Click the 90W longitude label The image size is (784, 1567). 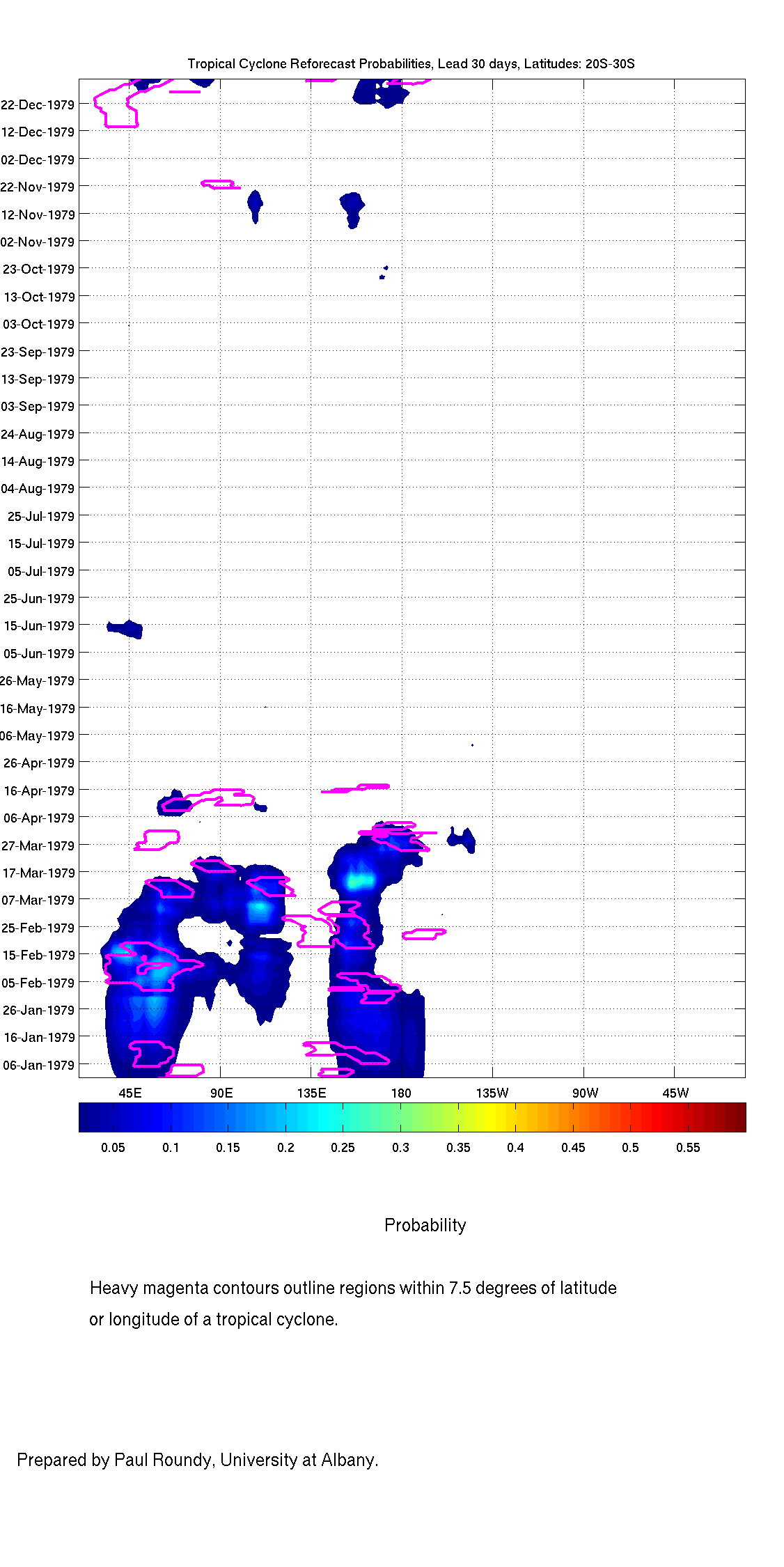(x=585, y=1093)
